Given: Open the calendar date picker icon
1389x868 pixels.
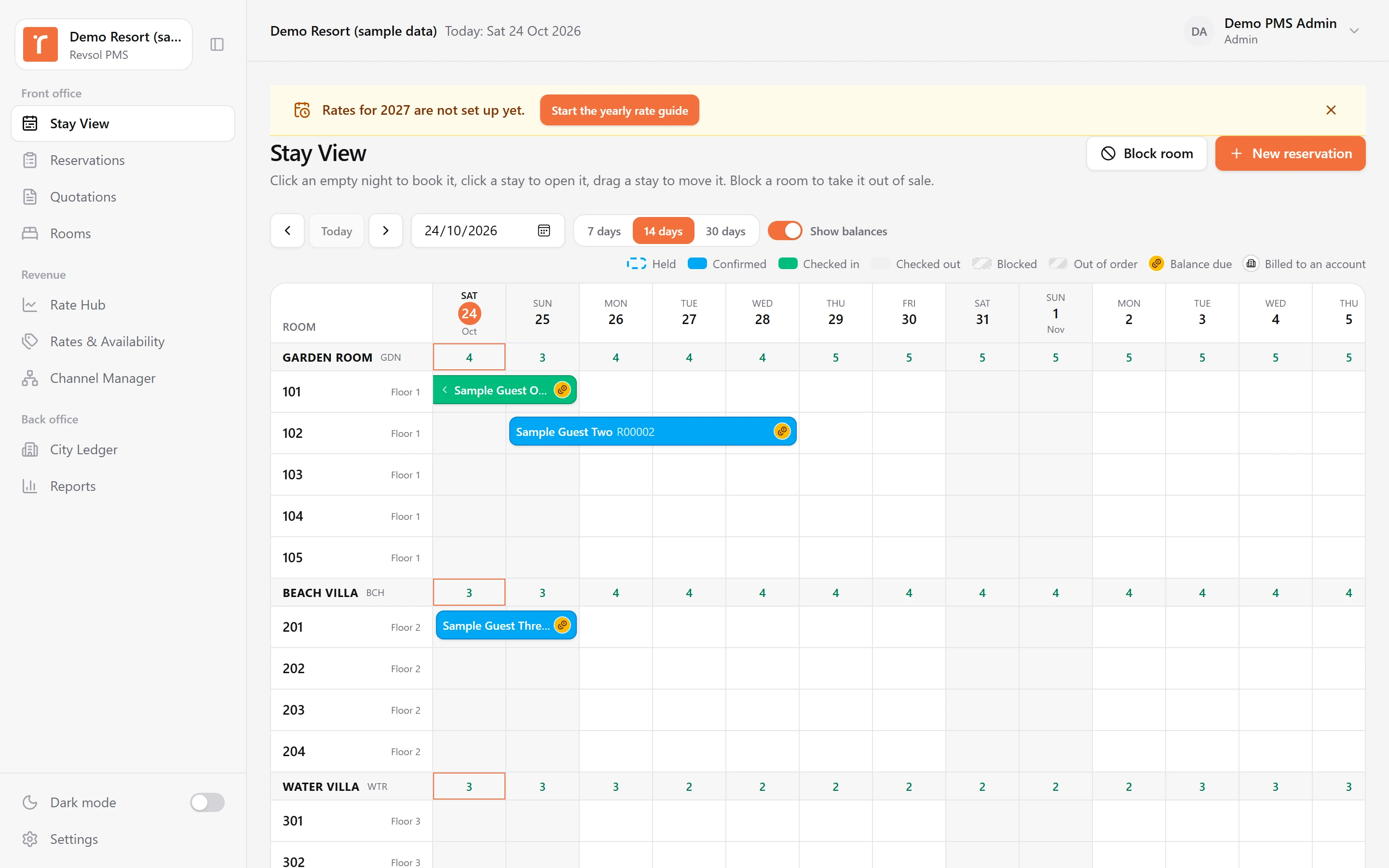Looking at the screenshot, I should tap(544, 231).
